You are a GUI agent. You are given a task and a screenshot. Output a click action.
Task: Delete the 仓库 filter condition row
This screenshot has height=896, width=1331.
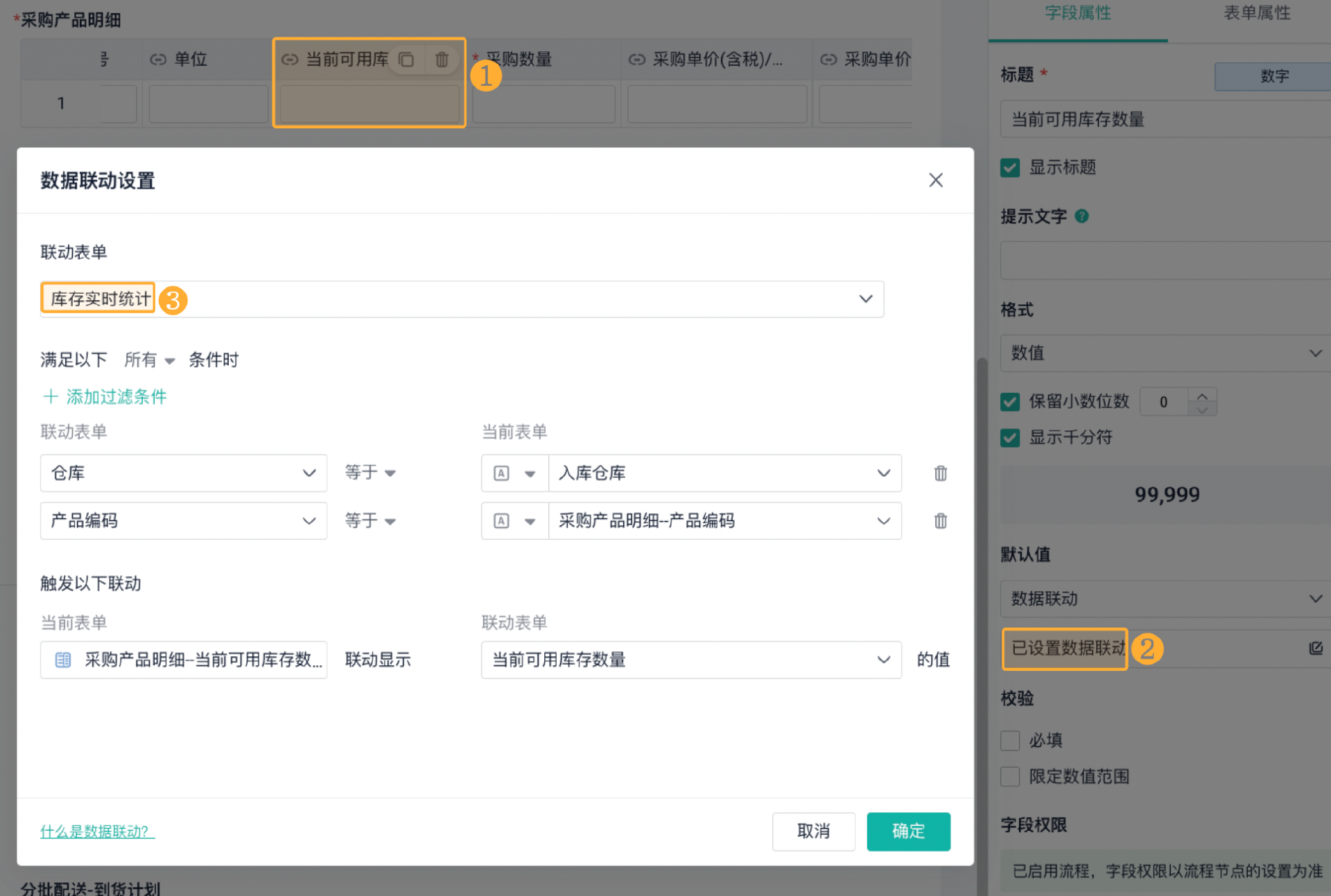(940, 473)
